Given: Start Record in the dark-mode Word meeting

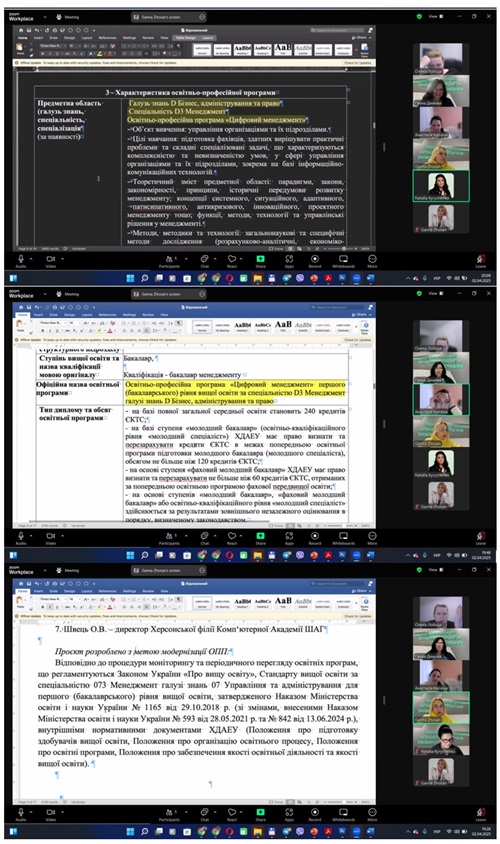Looking at the screenshot, I should [x=314, y=261].
